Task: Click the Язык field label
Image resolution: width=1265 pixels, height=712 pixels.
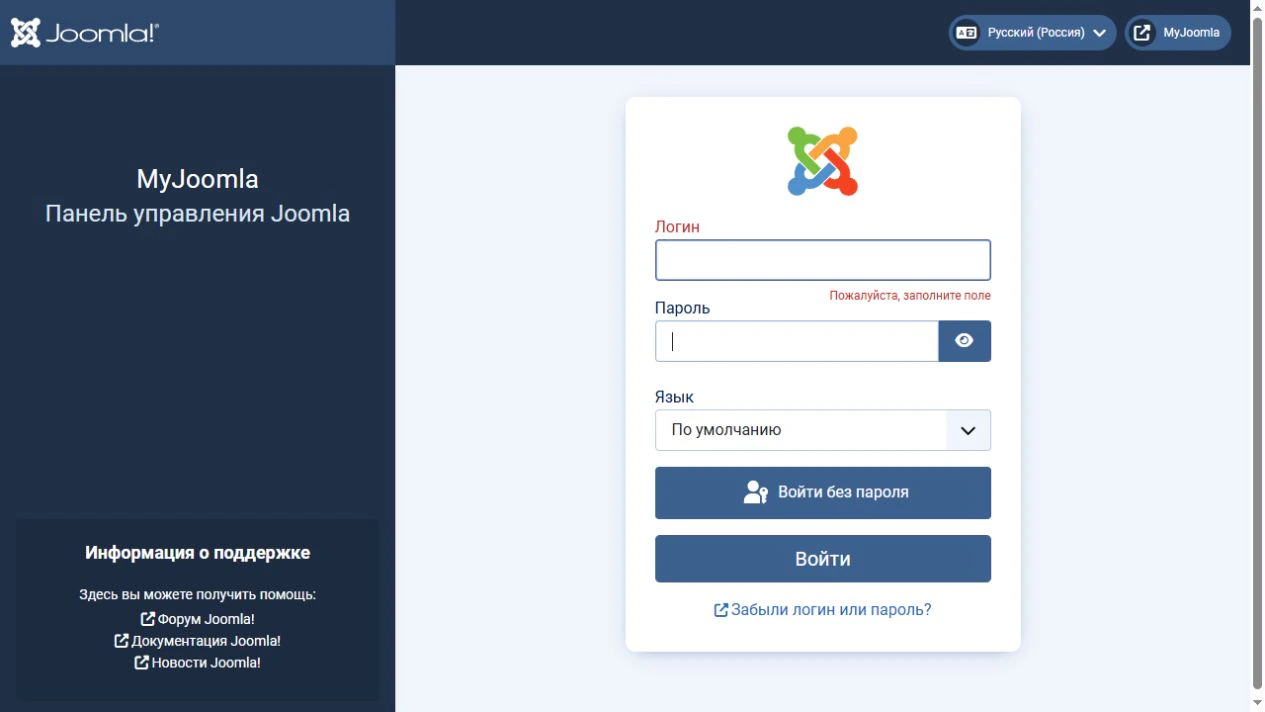Action: click(x=674, y=397)
